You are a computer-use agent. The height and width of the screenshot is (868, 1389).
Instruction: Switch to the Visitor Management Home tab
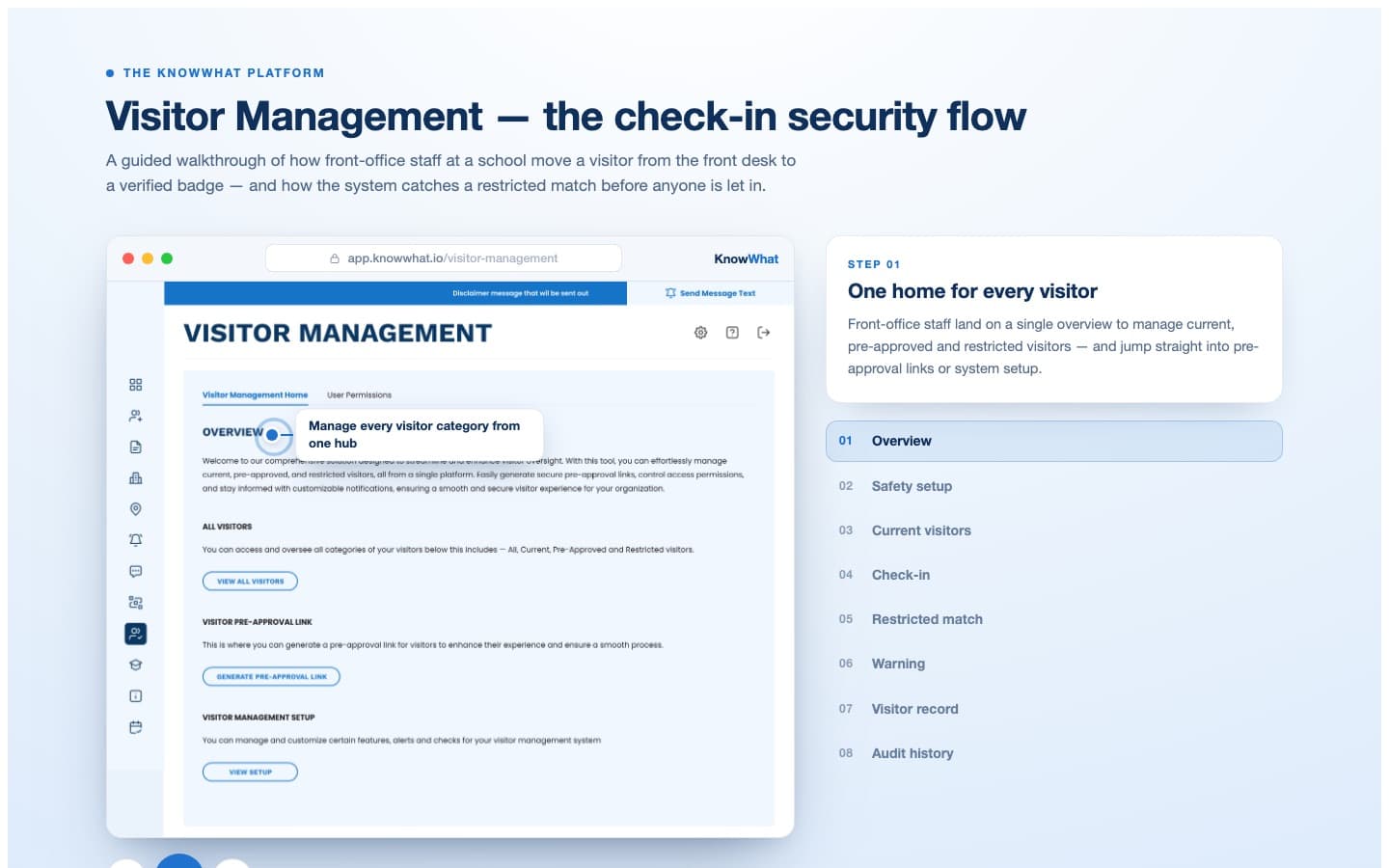255,395
